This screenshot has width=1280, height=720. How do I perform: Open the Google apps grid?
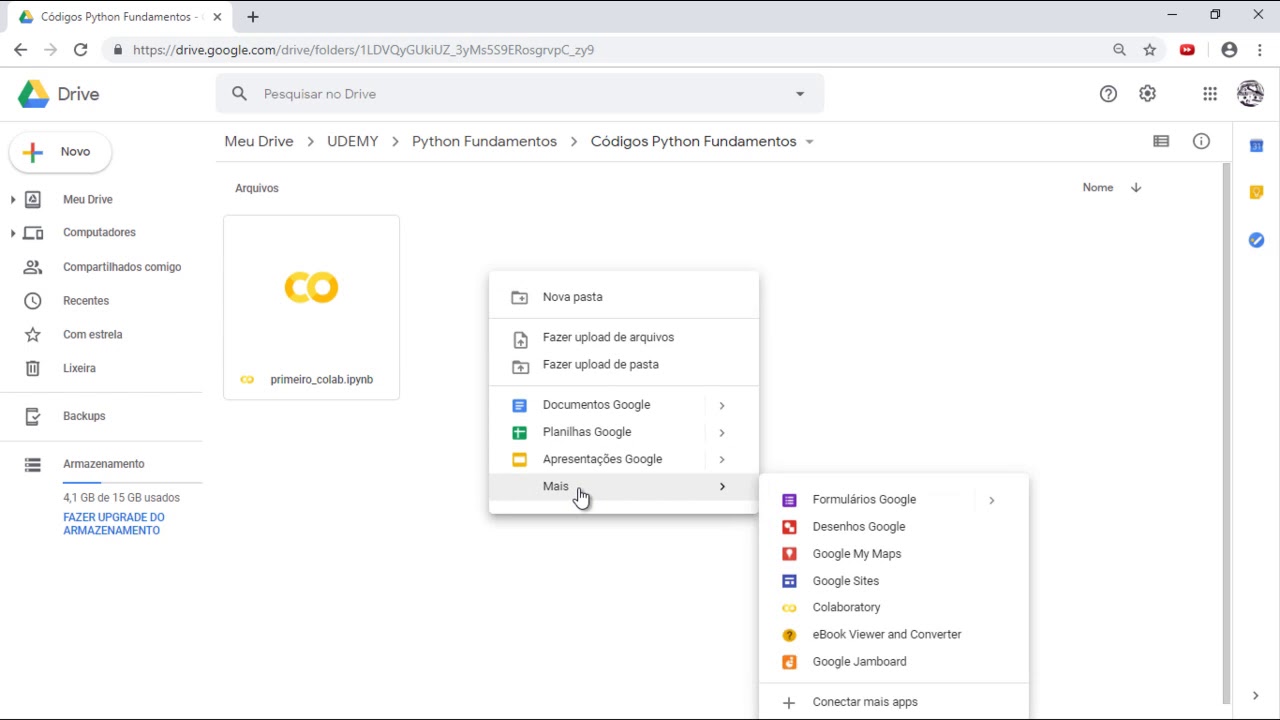coord(1210,94)
